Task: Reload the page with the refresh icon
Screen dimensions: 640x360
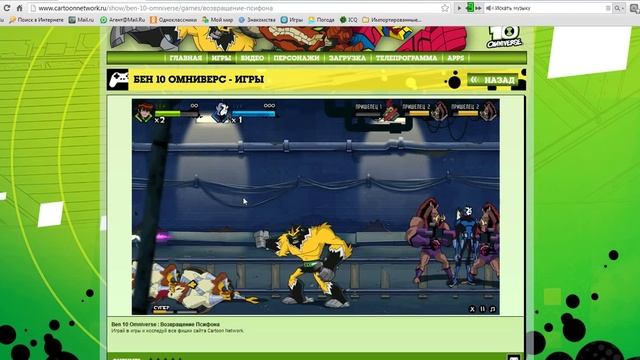Action: click(x=6, y=8)
